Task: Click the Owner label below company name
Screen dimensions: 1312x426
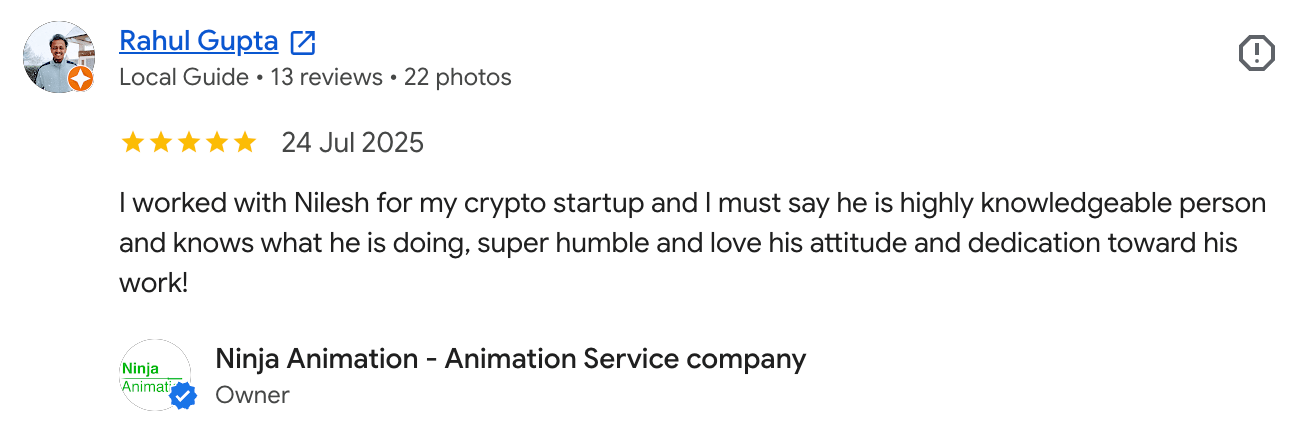Action: [x=252, y=395]
